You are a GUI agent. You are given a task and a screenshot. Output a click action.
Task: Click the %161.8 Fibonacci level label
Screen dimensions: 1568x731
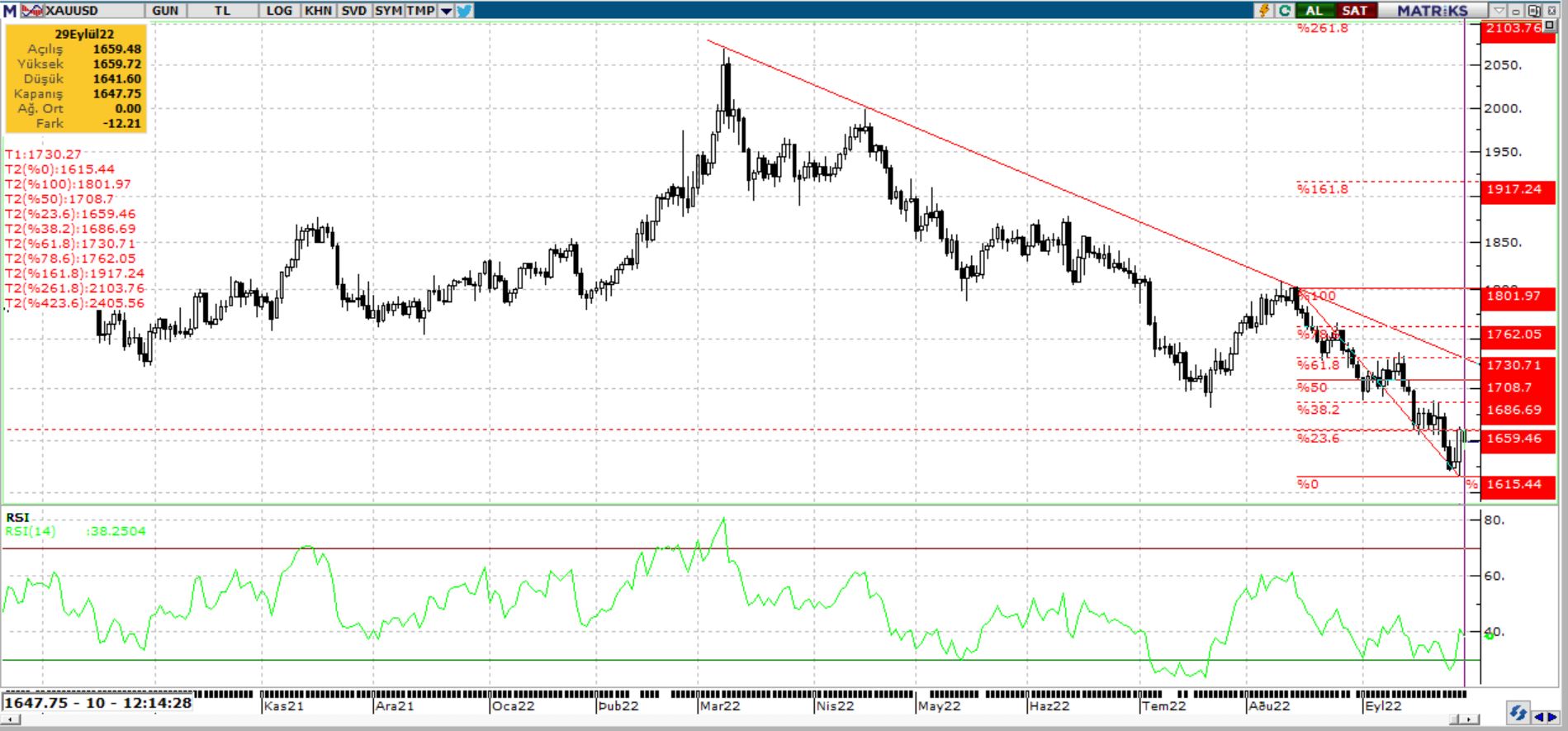point(1322,189)
